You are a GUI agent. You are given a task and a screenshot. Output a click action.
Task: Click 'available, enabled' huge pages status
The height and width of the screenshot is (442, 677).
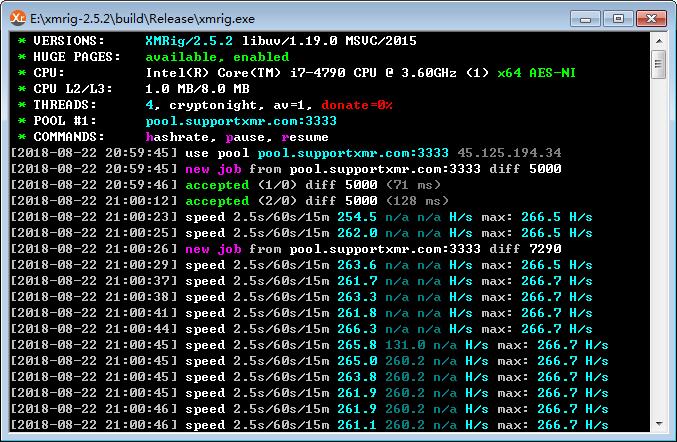pyautogui.click(x=217, y=57)
